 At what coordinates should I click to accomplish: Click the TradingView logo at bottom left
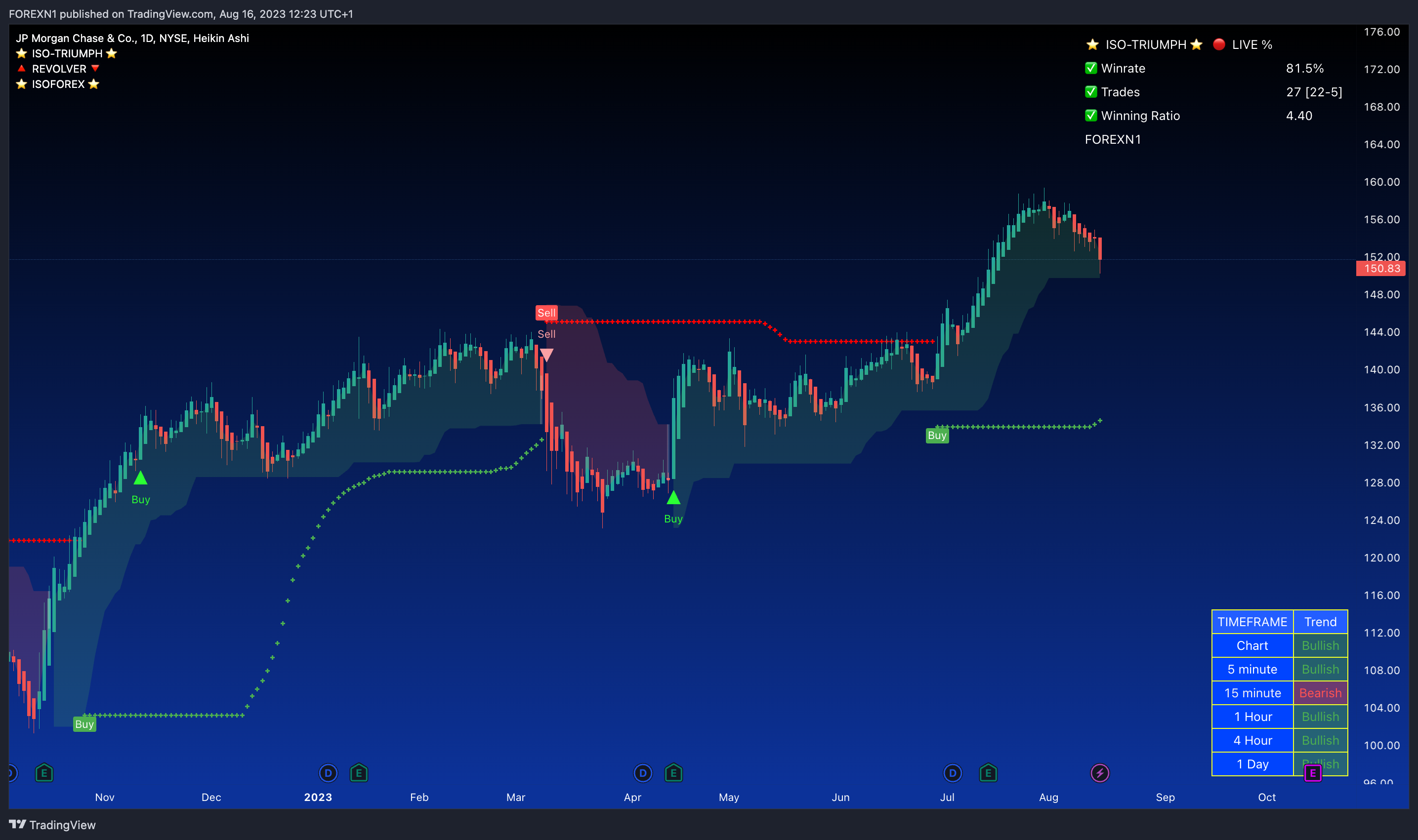[x=52, y=825]
